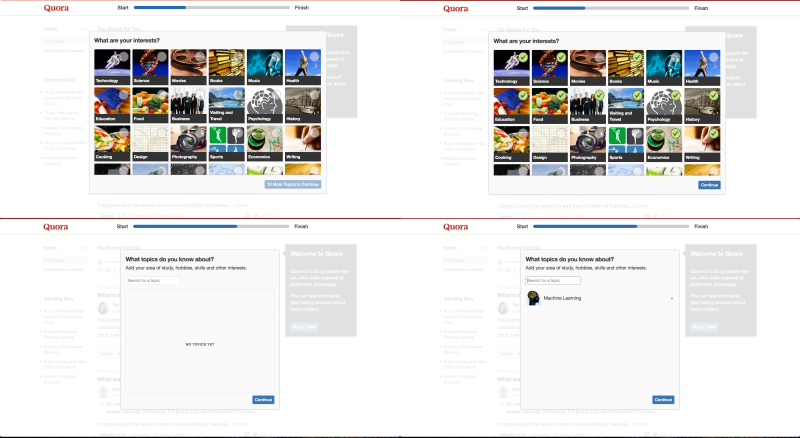Click the Start–Finish progress bar in top-right panel

coord(611,8)
